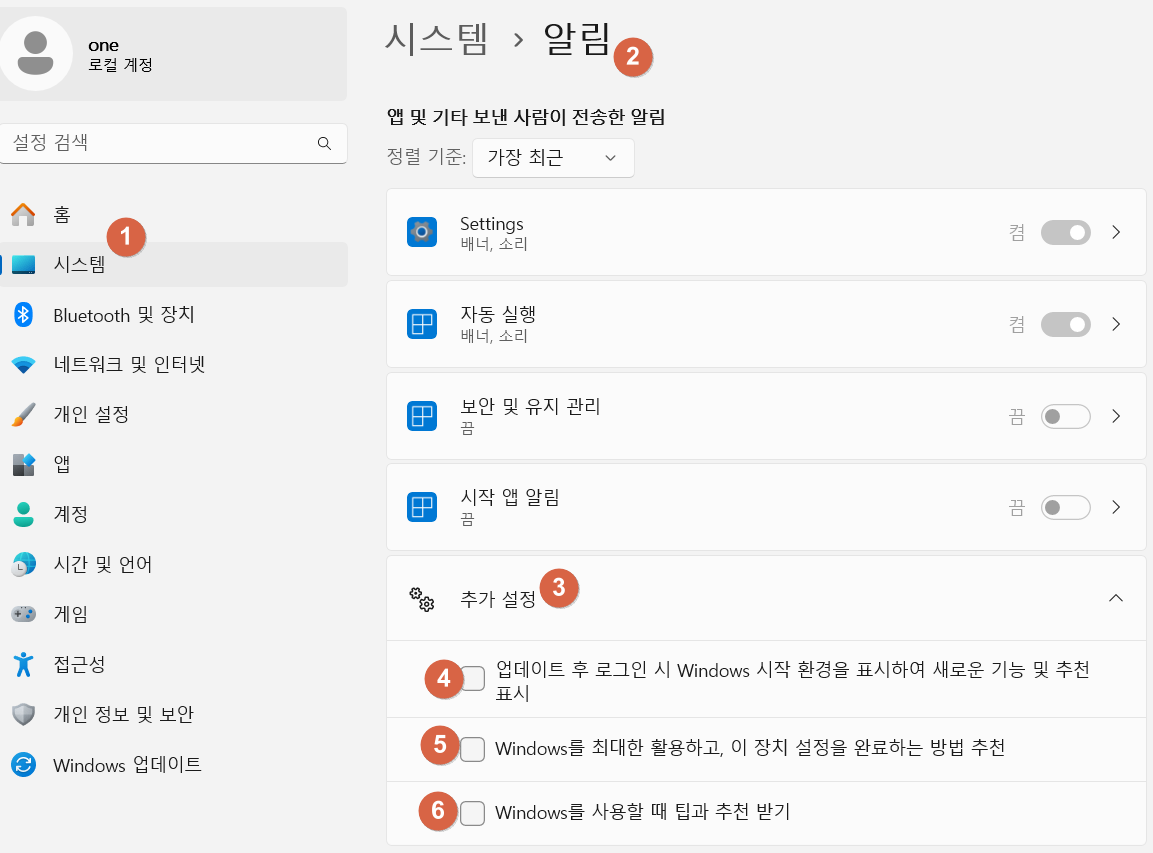Enable the 보안 및 유지 관리 toggle
This screenshot has height=853, width=1153.
point(1065,417)
